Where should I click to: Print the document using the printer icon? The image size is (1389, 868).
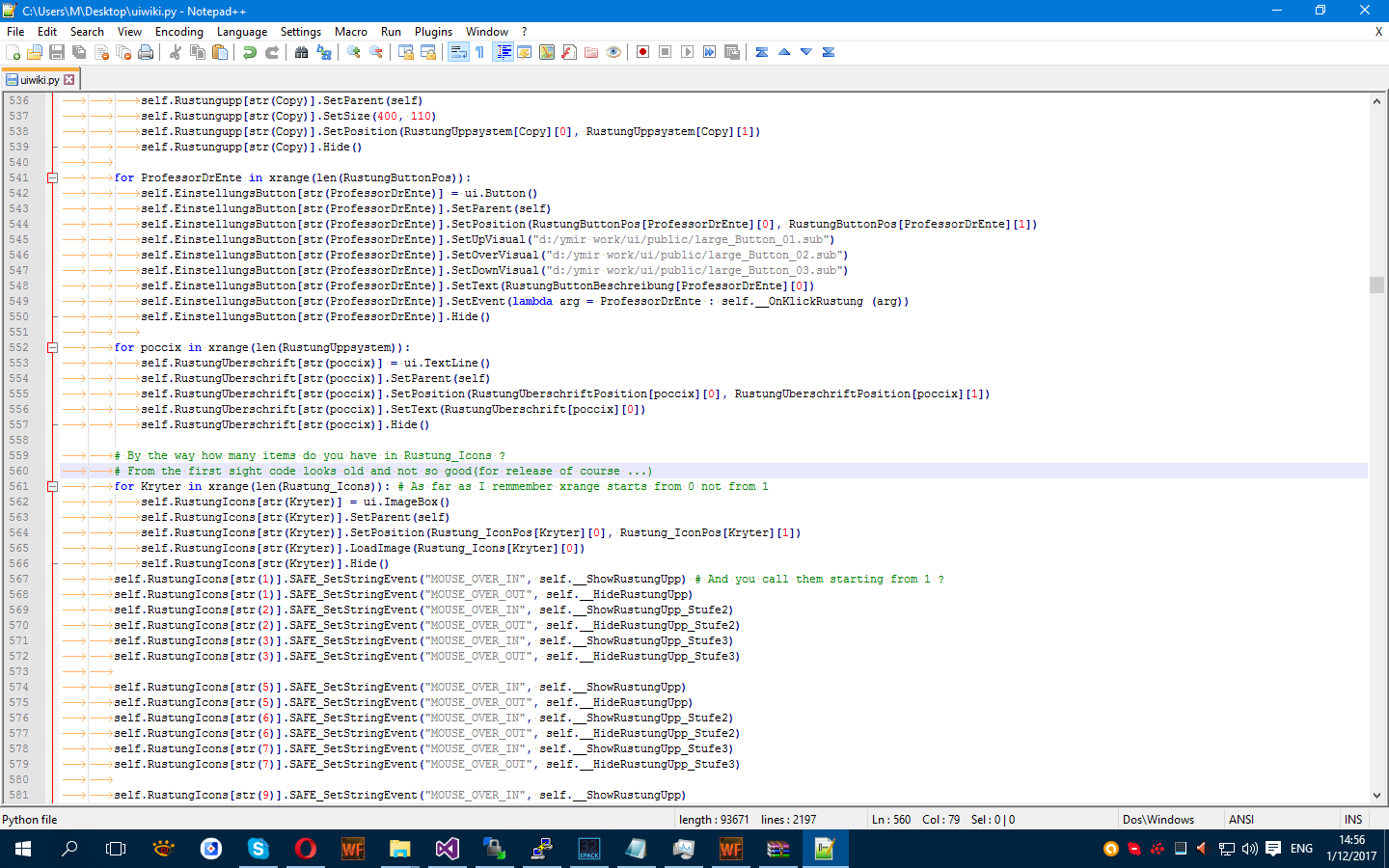[146, 52]
